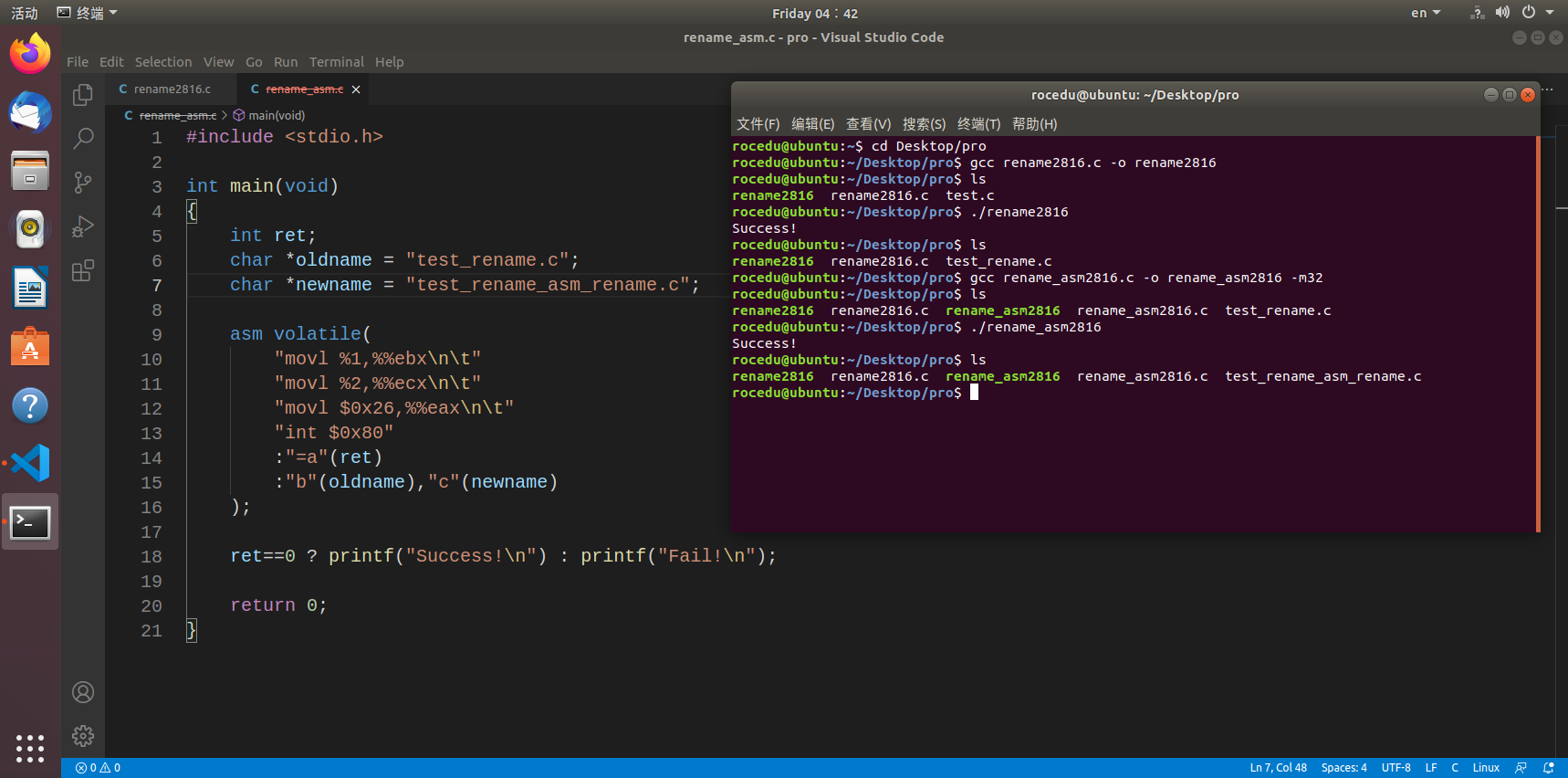Open the network status icon in top bar
Screen dimensions: 1568x778
(x=1477, y=13)
